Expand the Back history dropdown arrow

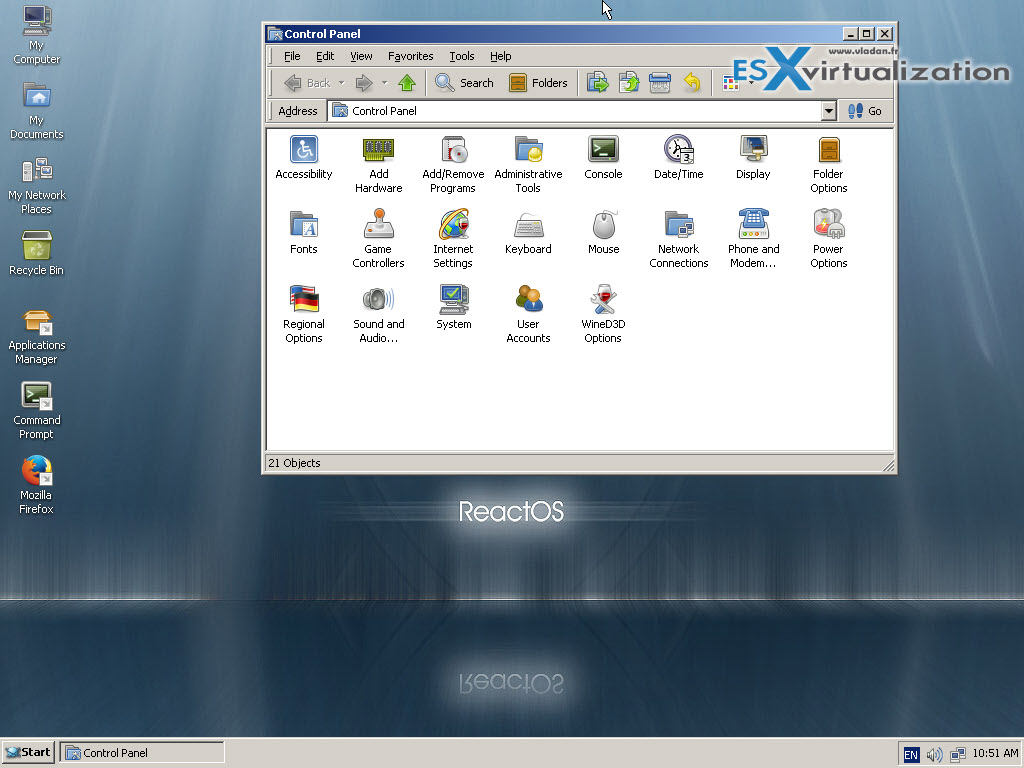pyautogui.click(x=342, y=83)
